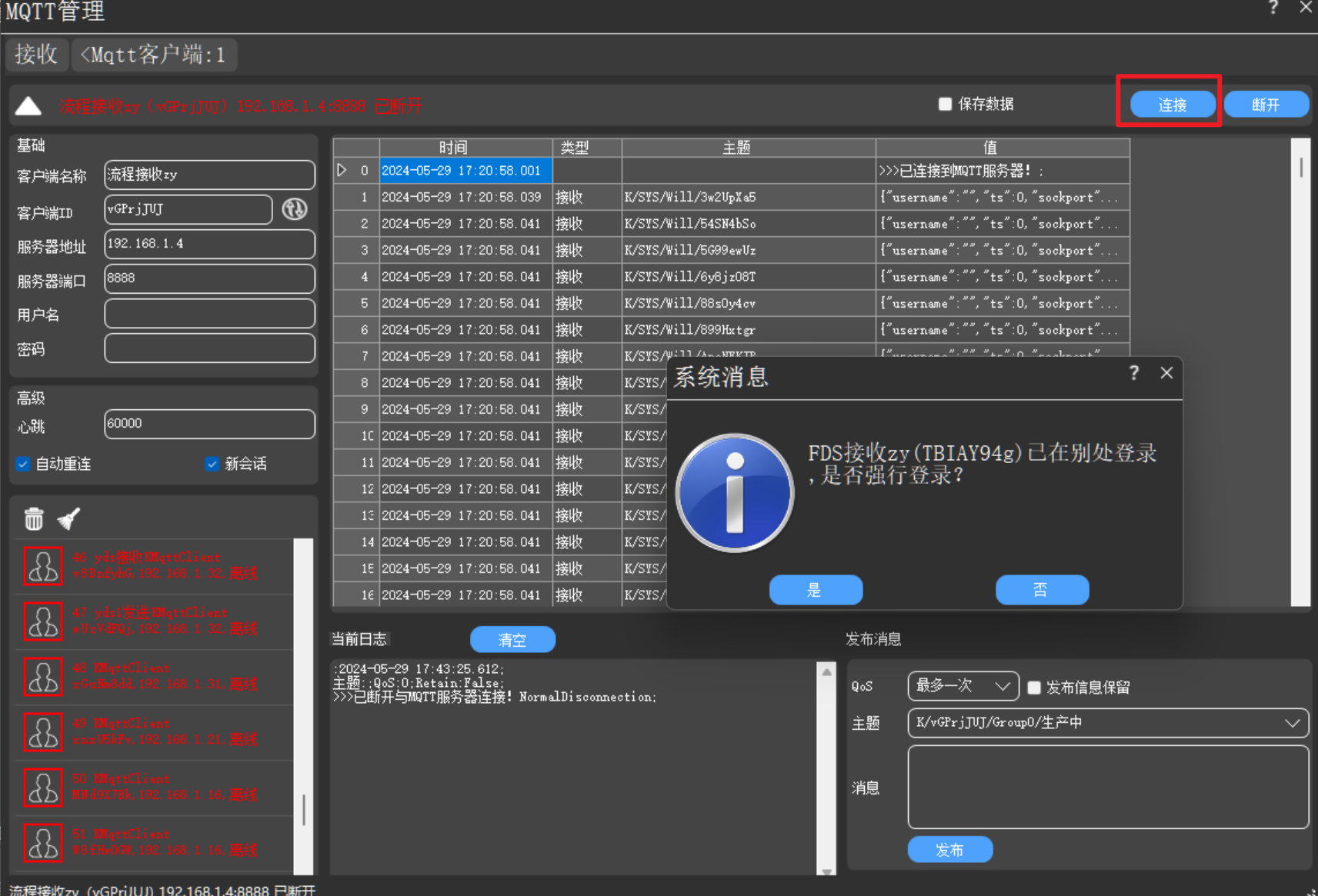This screenshot has height=896, width=1318.
Task: Select client 48 KMqttClient avatar icon
Action: [x=43, y=677]
